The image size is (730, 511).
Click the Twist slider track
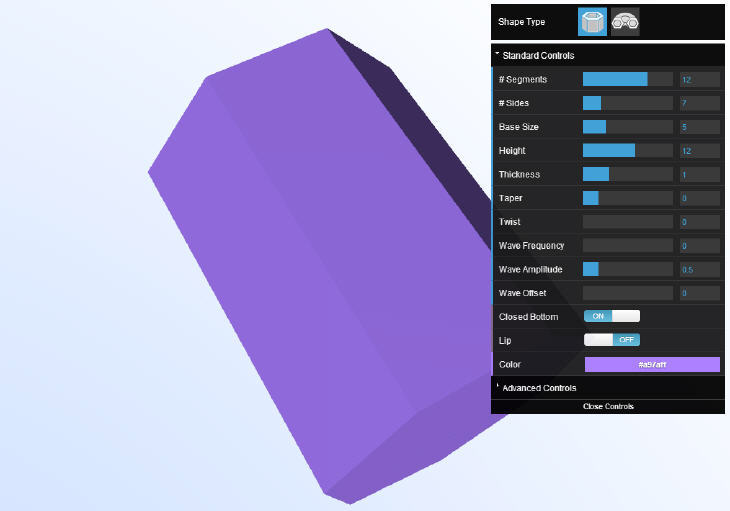[x=627, y=222]
